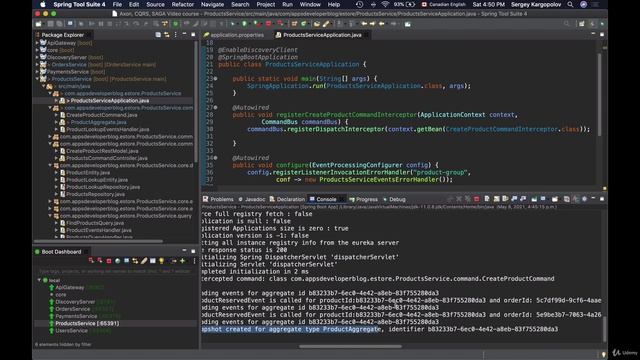Click the green plus in Boot Dashboard

(182, 261)
